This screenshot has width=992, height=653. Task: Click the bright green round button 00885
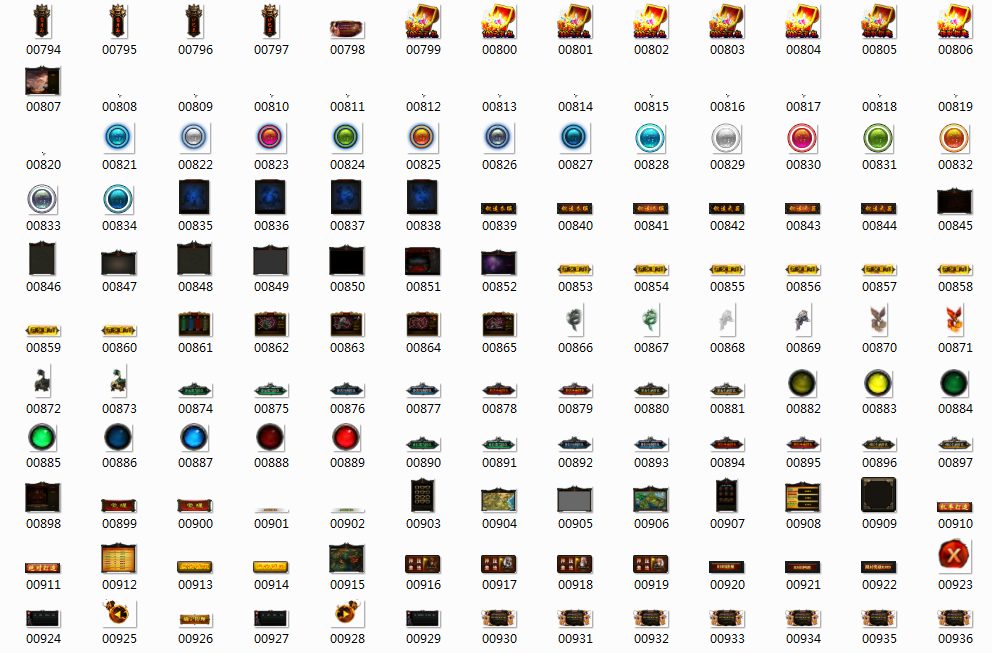coord(42,438)
